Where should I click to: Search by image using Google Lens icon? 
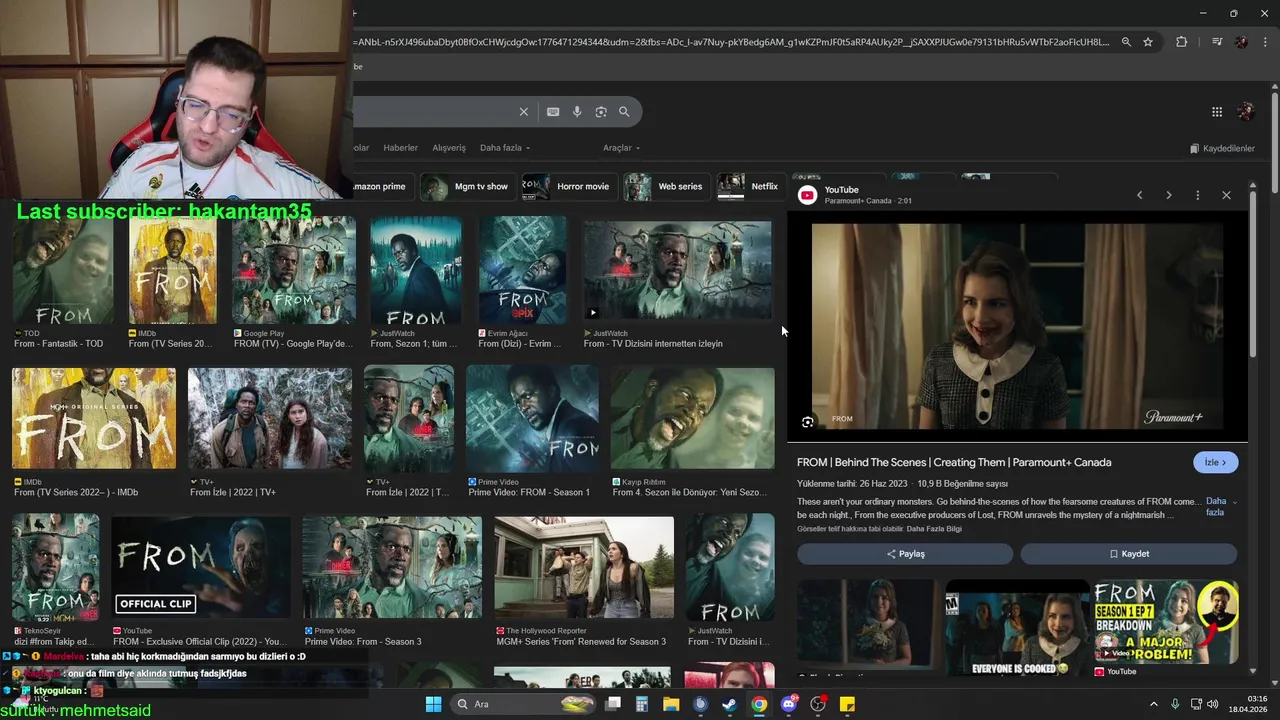coord(601,112)
